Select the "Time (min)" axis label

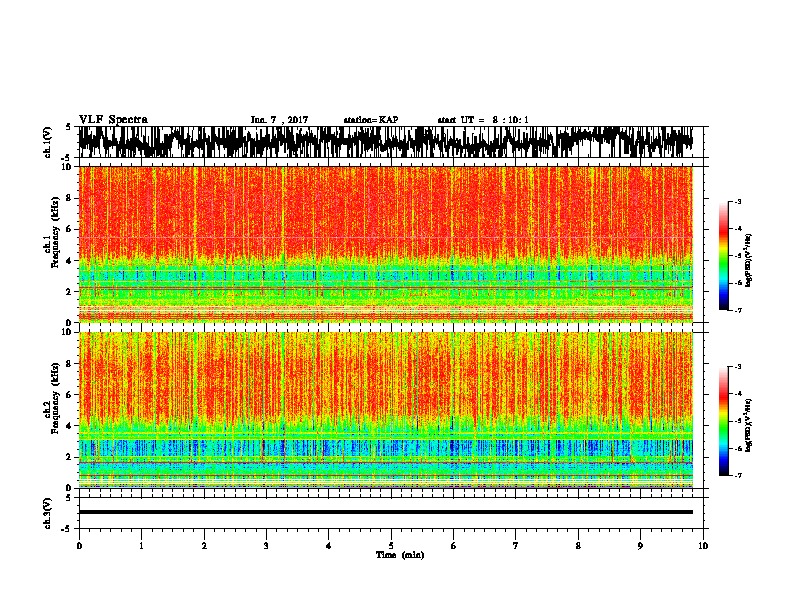pos(400,555)
